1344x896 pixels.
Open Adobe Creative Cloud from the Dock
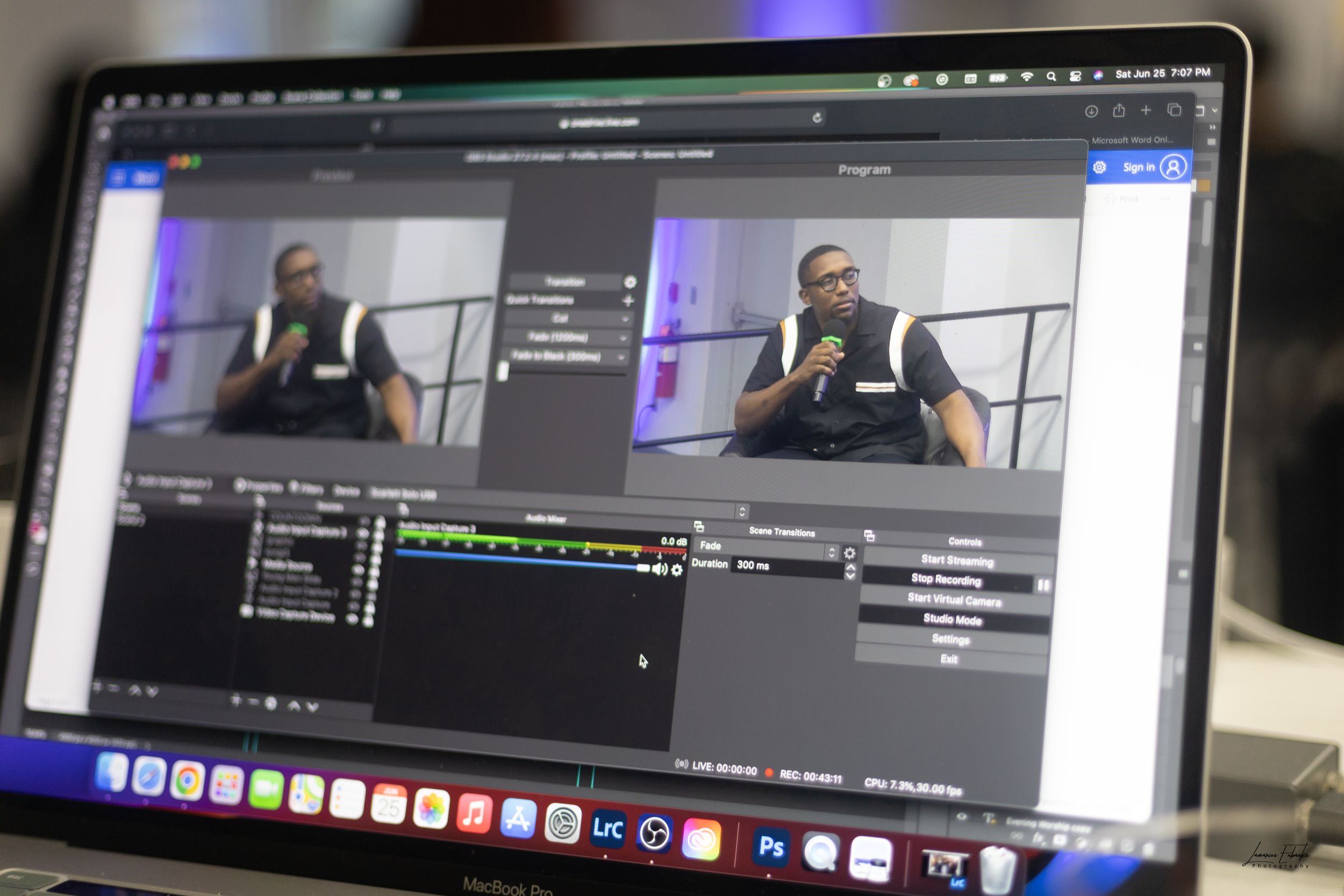tap(700, 838)
